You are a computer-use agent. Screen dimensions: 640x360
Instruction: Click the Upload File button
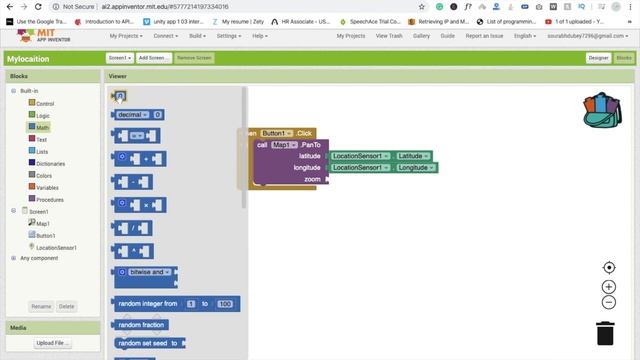pyautogui.click(x=52, y=343)
